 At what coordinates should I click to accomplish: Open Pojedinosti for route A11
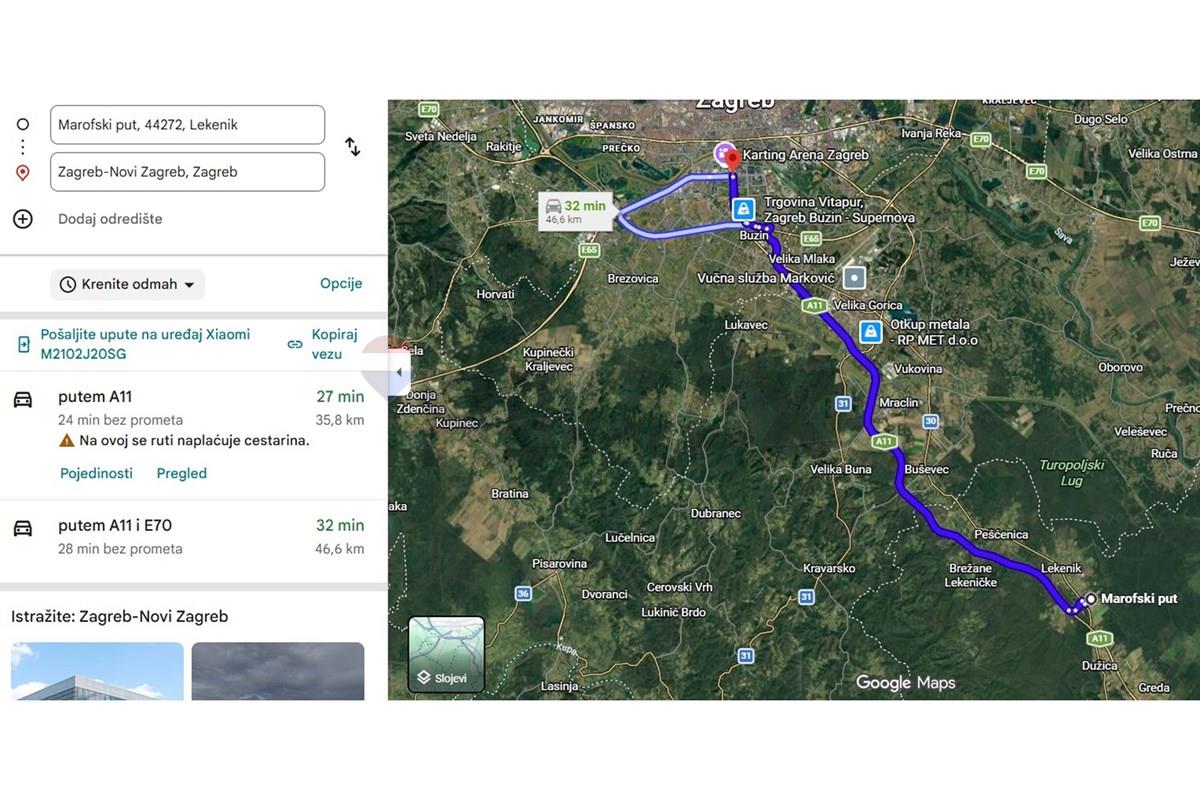[x=96, y=474]
